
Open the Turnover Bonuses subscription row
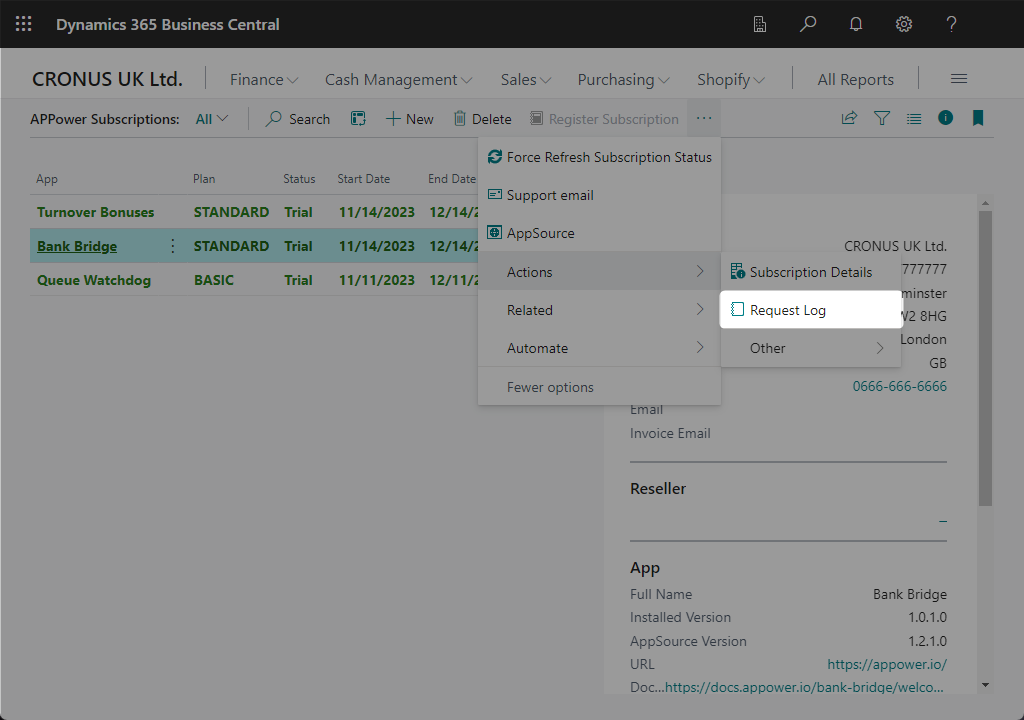click(x=96, y=212)
